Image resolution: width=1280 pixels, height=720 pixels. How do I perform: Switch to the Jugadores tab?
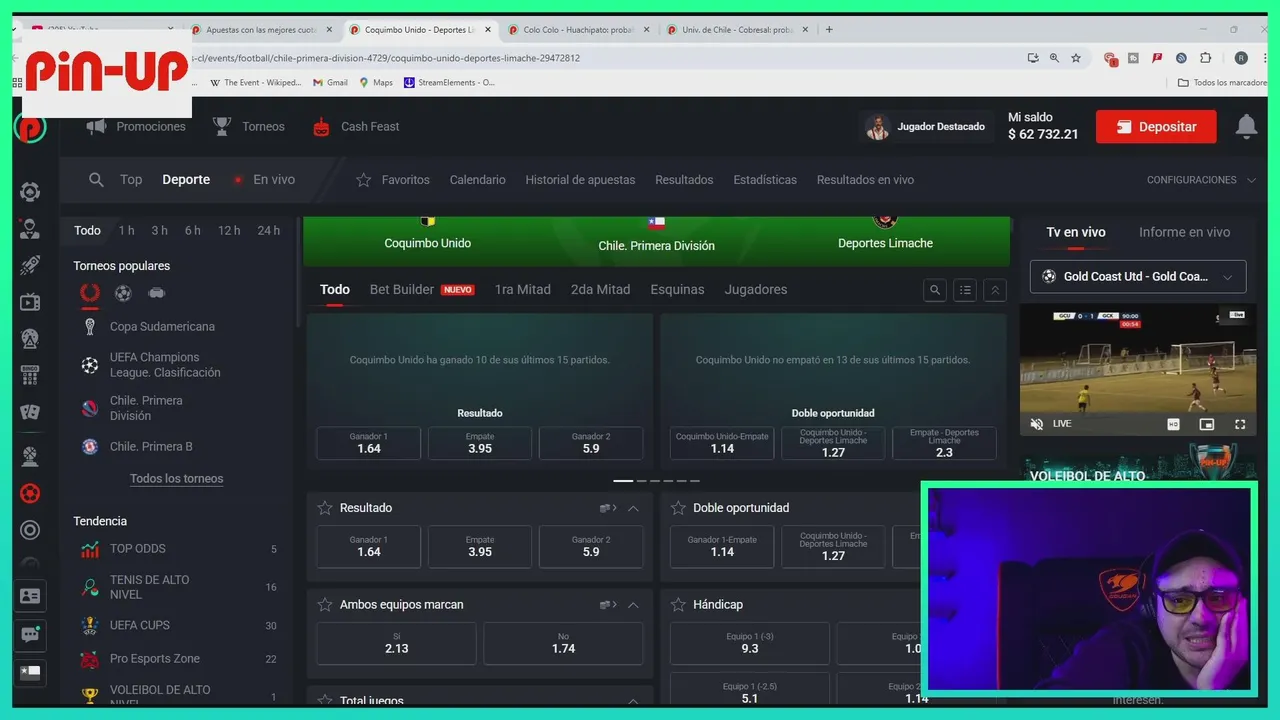tap(755, 290)
